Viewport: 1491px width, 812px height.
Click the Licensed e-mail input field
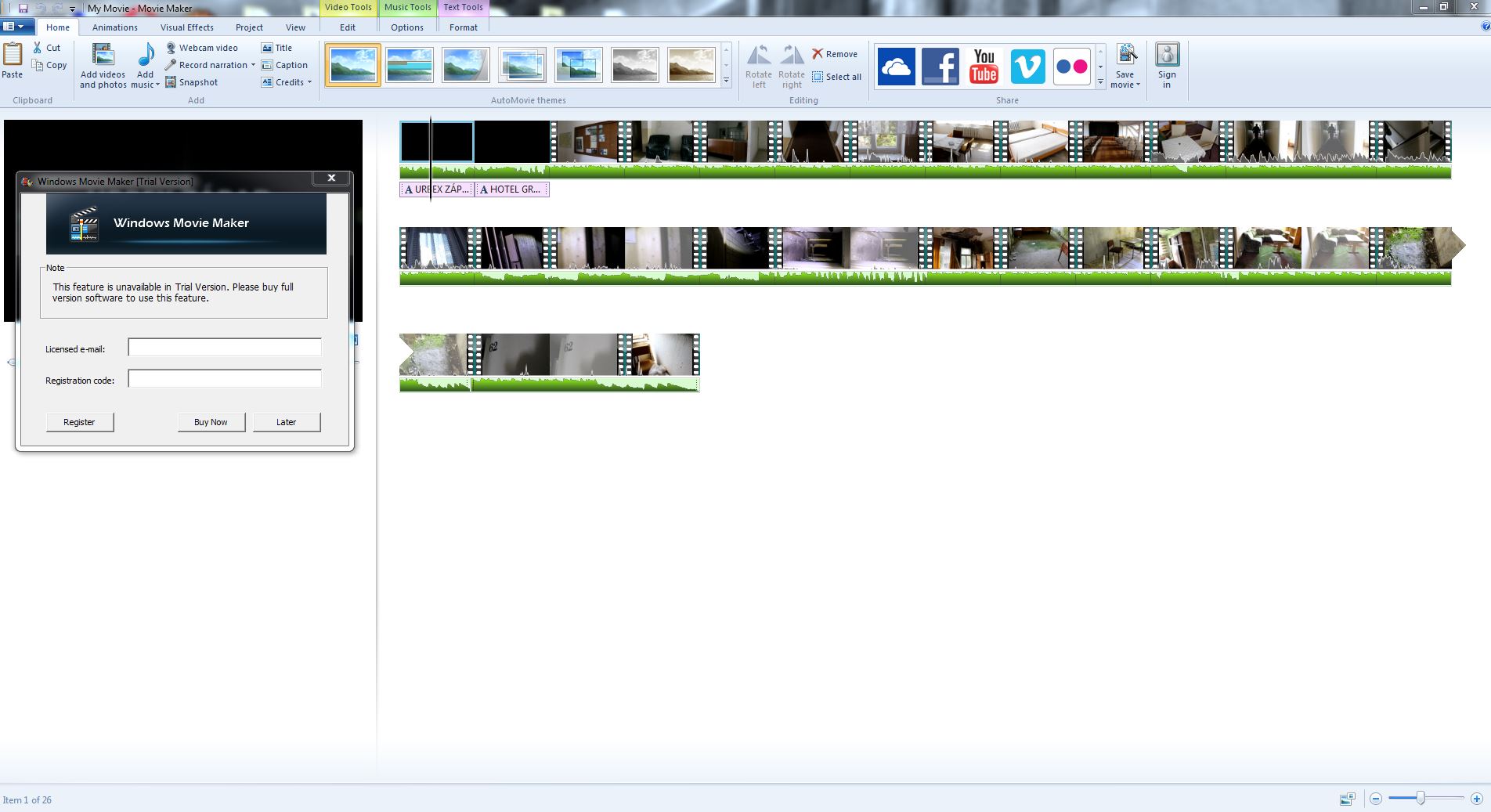pos(225,348)
